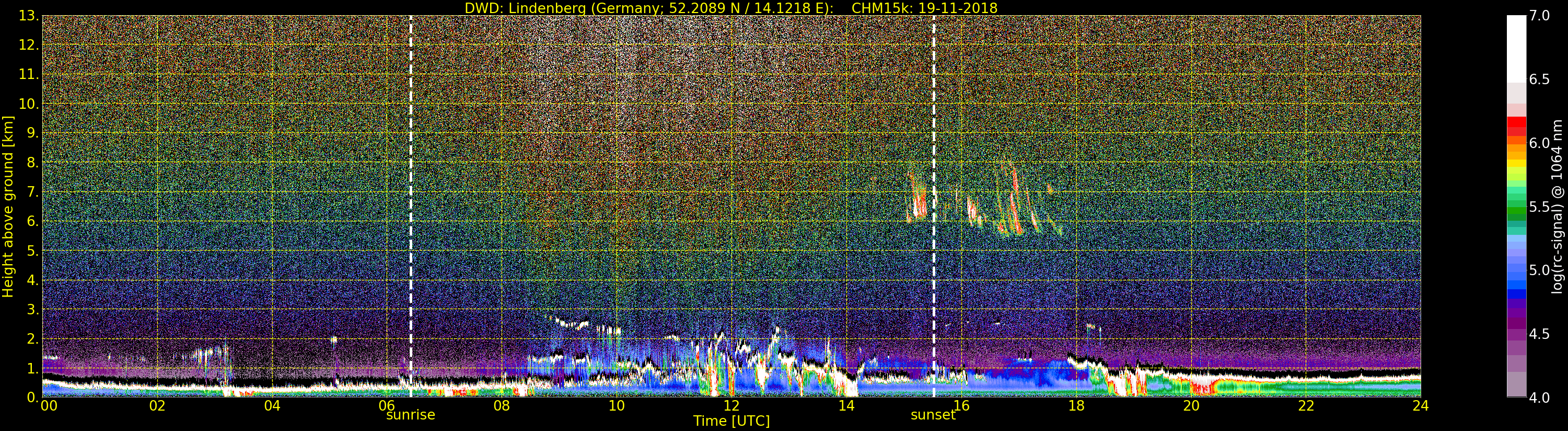Click time axis tick '14'
This screenshot has width=1568, height=431.
pos(846,405)
